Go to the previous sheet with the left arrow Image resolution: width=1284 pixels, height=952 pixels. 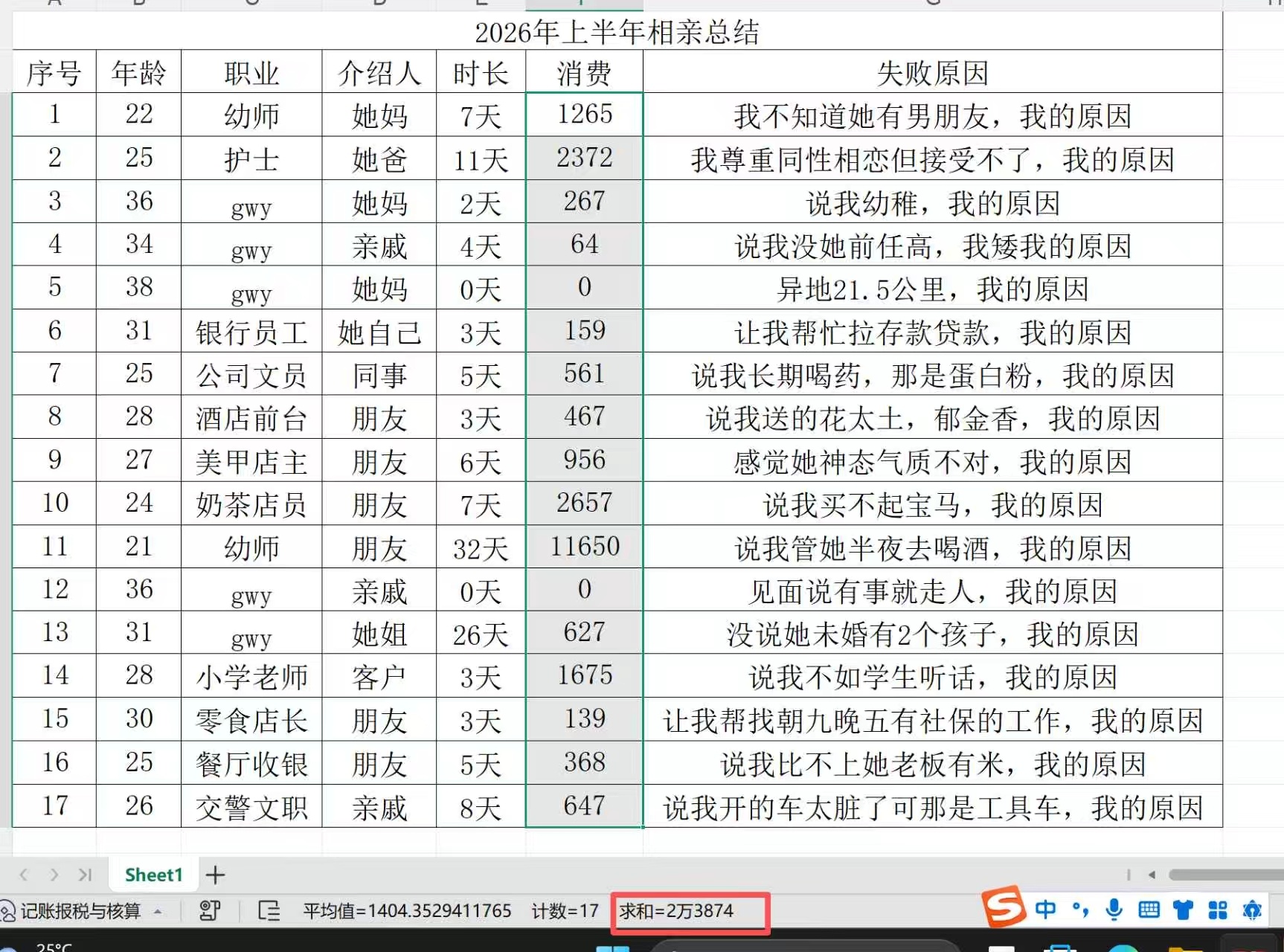coord(24,875)
